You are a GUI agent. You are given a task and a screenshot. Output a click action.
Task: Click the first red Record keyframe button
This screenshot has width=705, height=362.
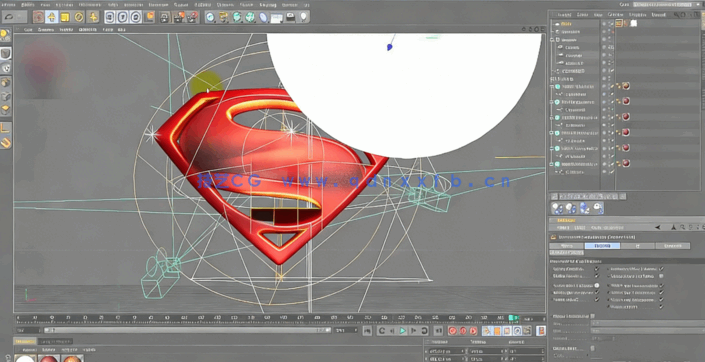pyautogui.click(x=452, y=331)
